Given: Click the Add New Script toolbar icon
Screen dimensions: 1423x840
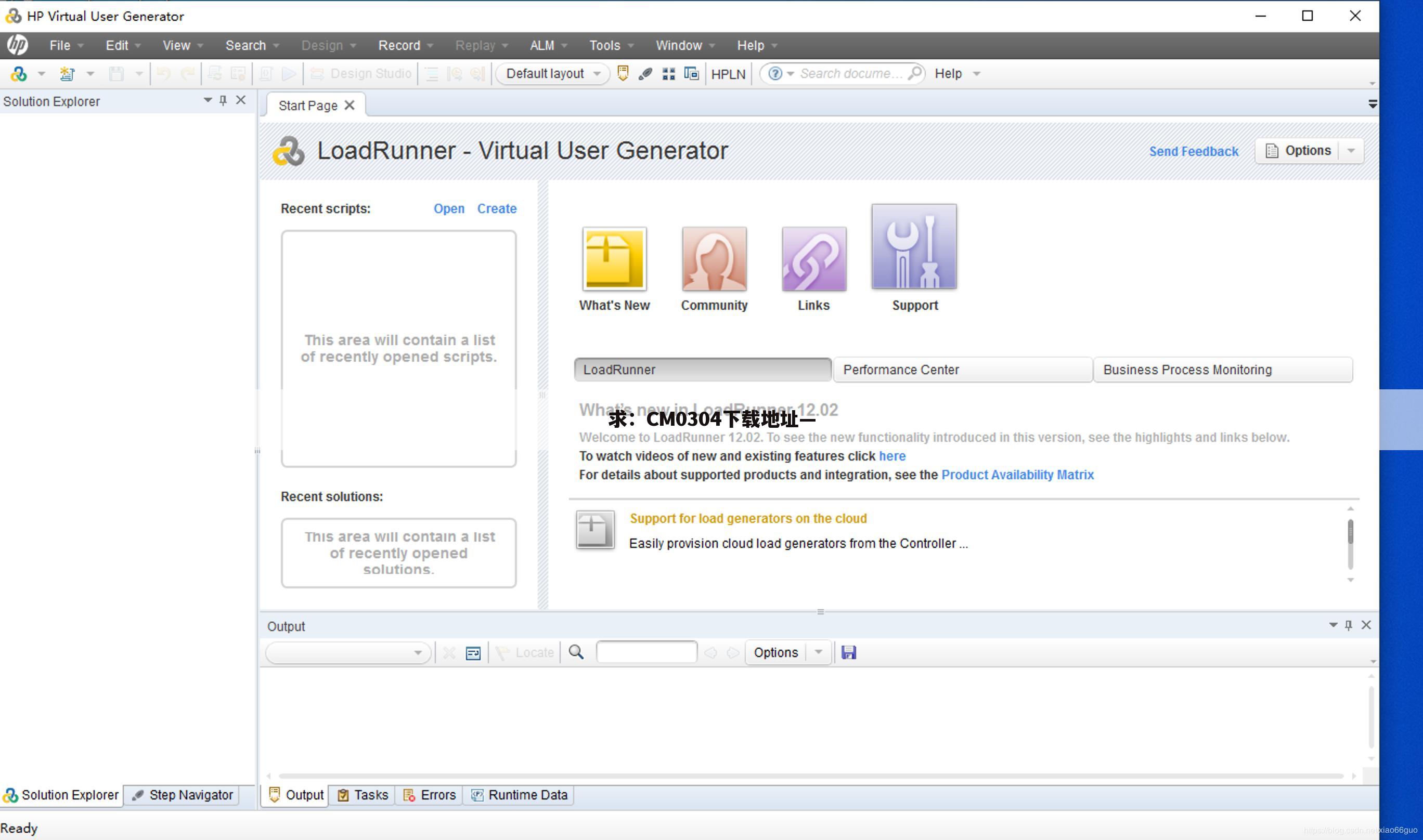Looking at the screenshot, I should (x=68, y=74).
